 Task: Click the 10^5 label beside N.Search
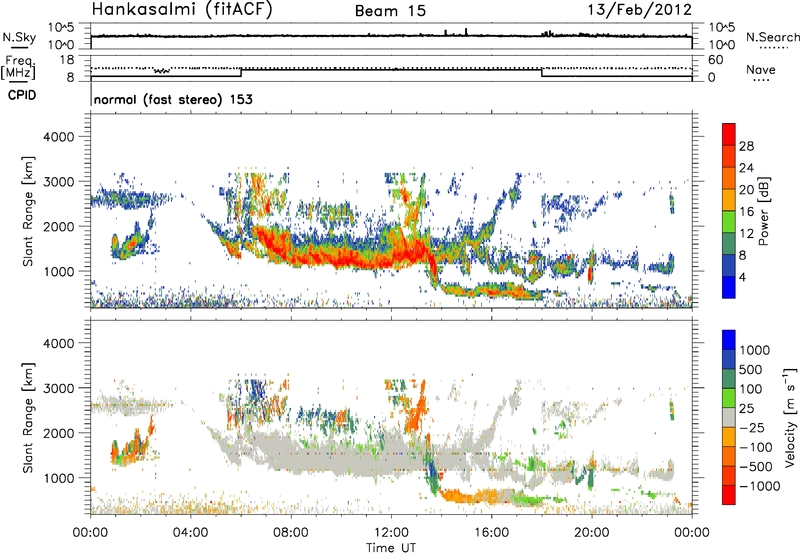tap(722, 28)
